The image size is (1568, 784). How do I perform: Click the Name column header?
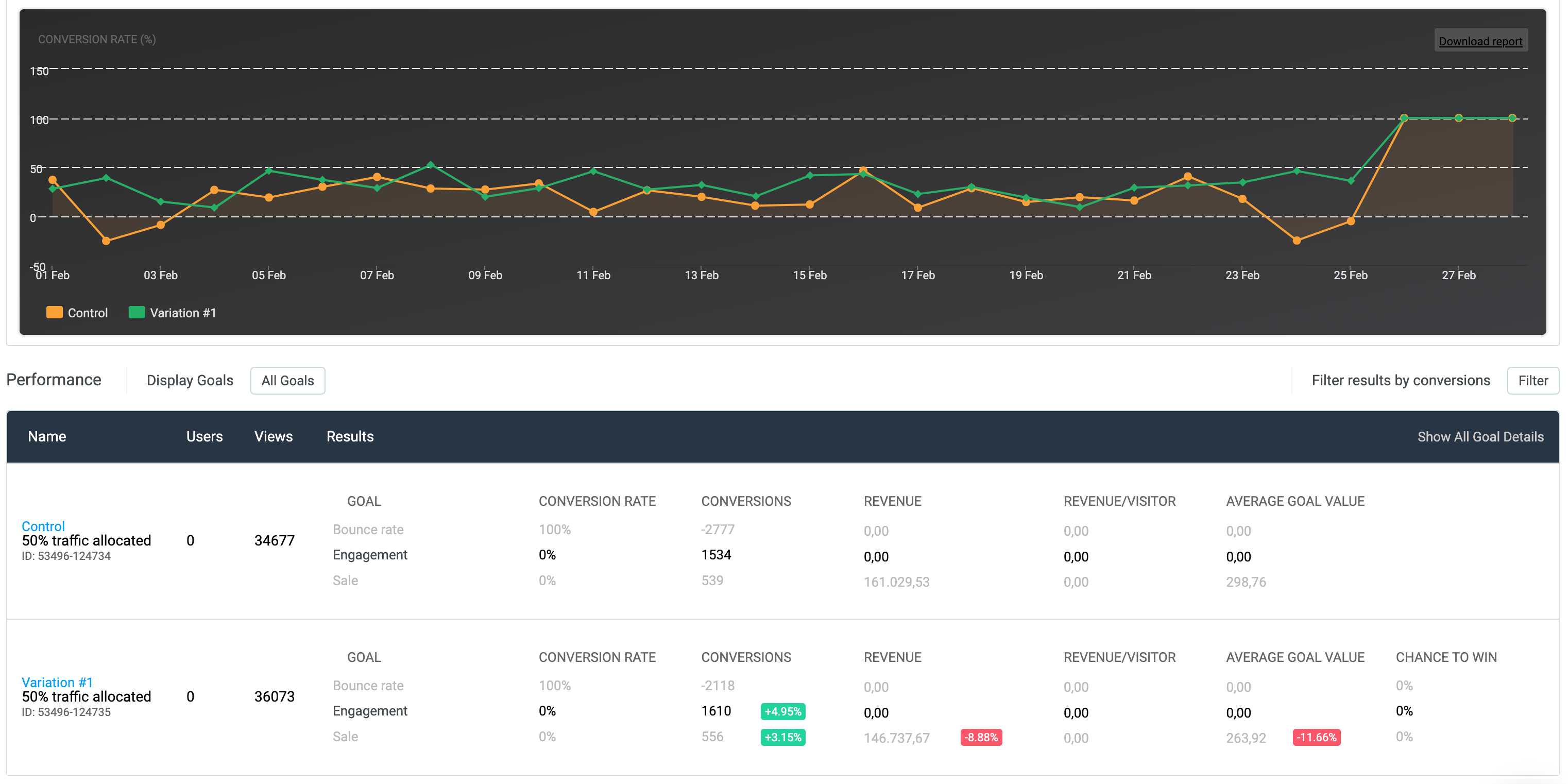(47, 436)
